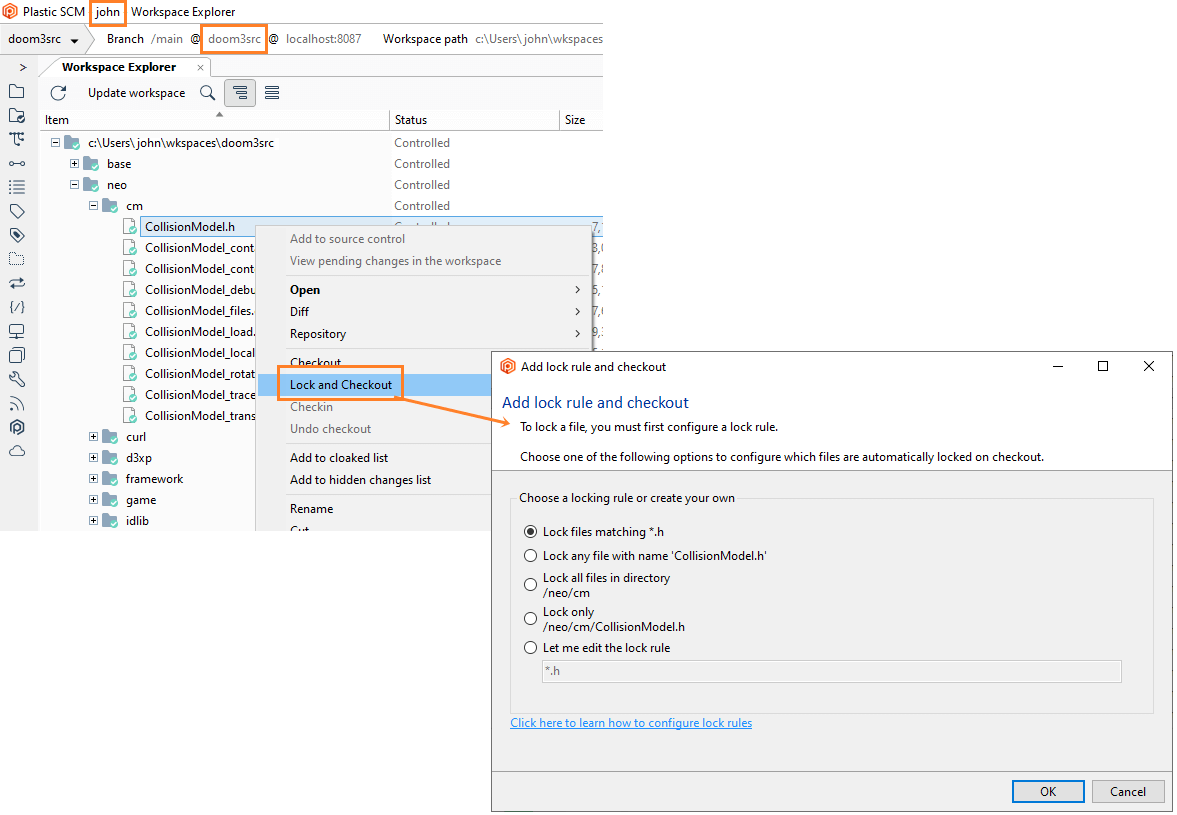Expand the left sidebar with the chevron
1177x815 pixels.
point(23,68)
